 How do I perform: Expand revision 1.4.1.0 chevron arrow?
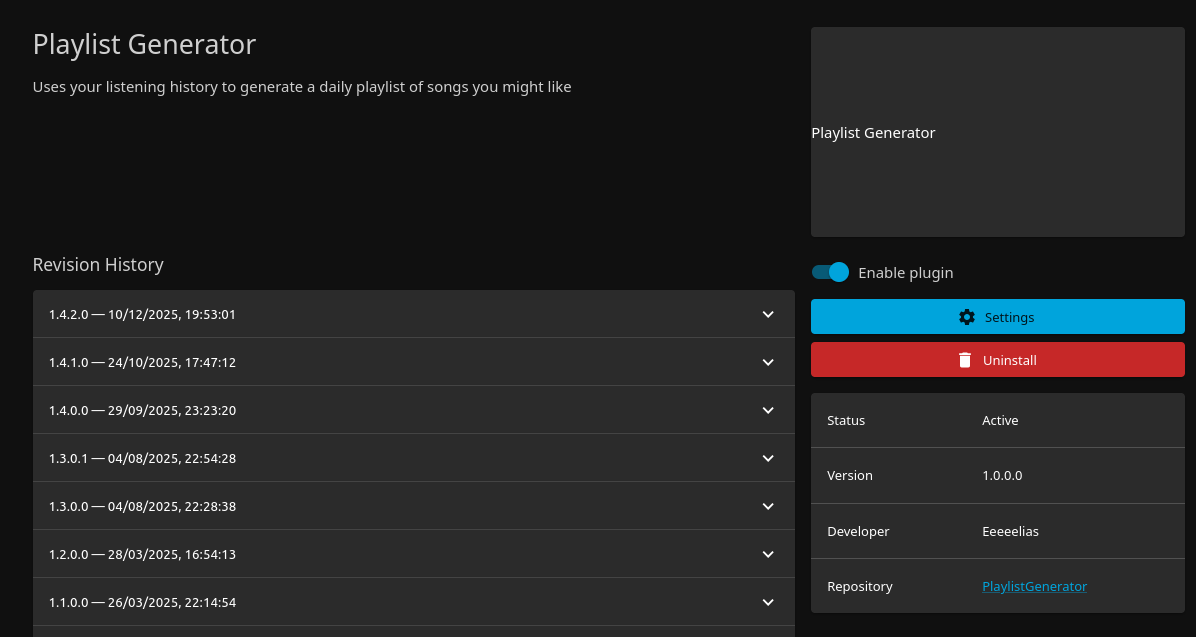(768, 362)
